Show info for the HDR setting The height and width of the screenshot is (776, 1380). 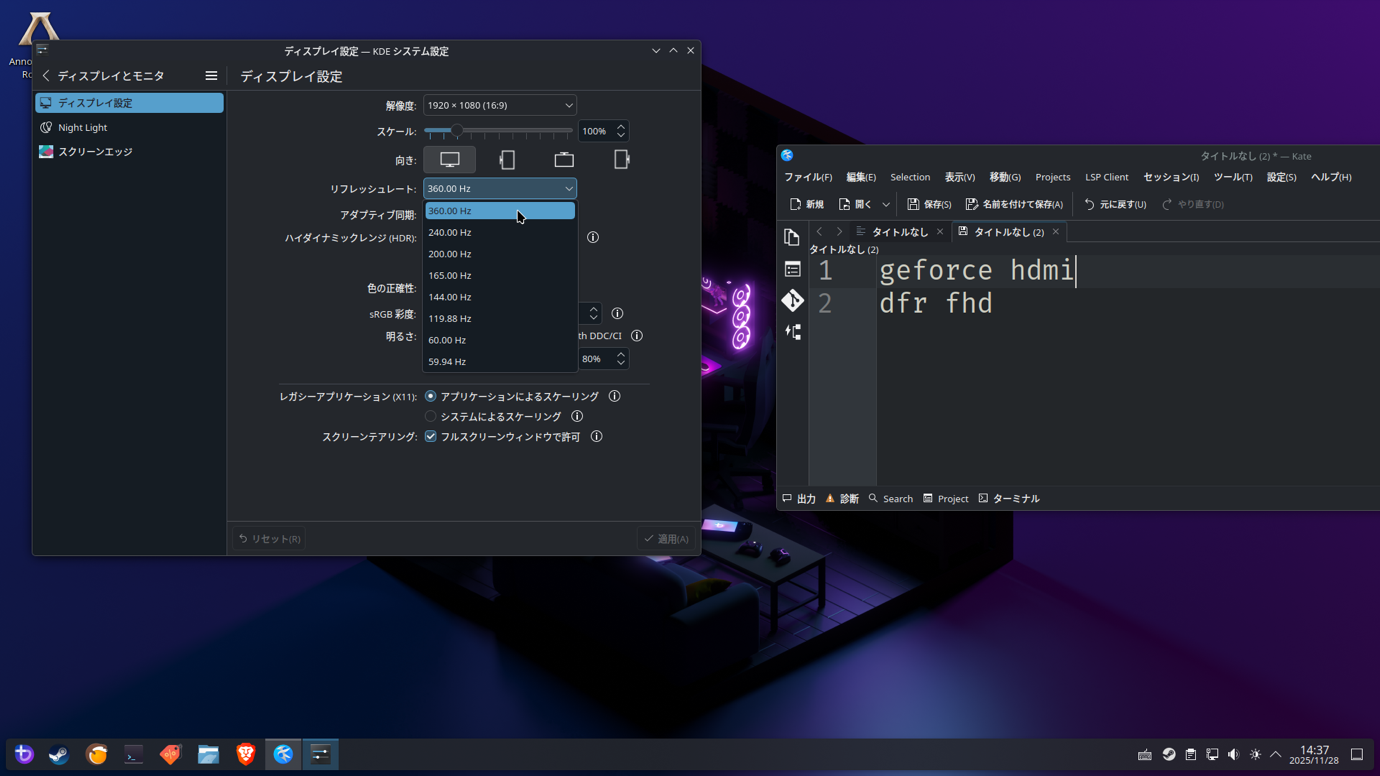point(593,238)
